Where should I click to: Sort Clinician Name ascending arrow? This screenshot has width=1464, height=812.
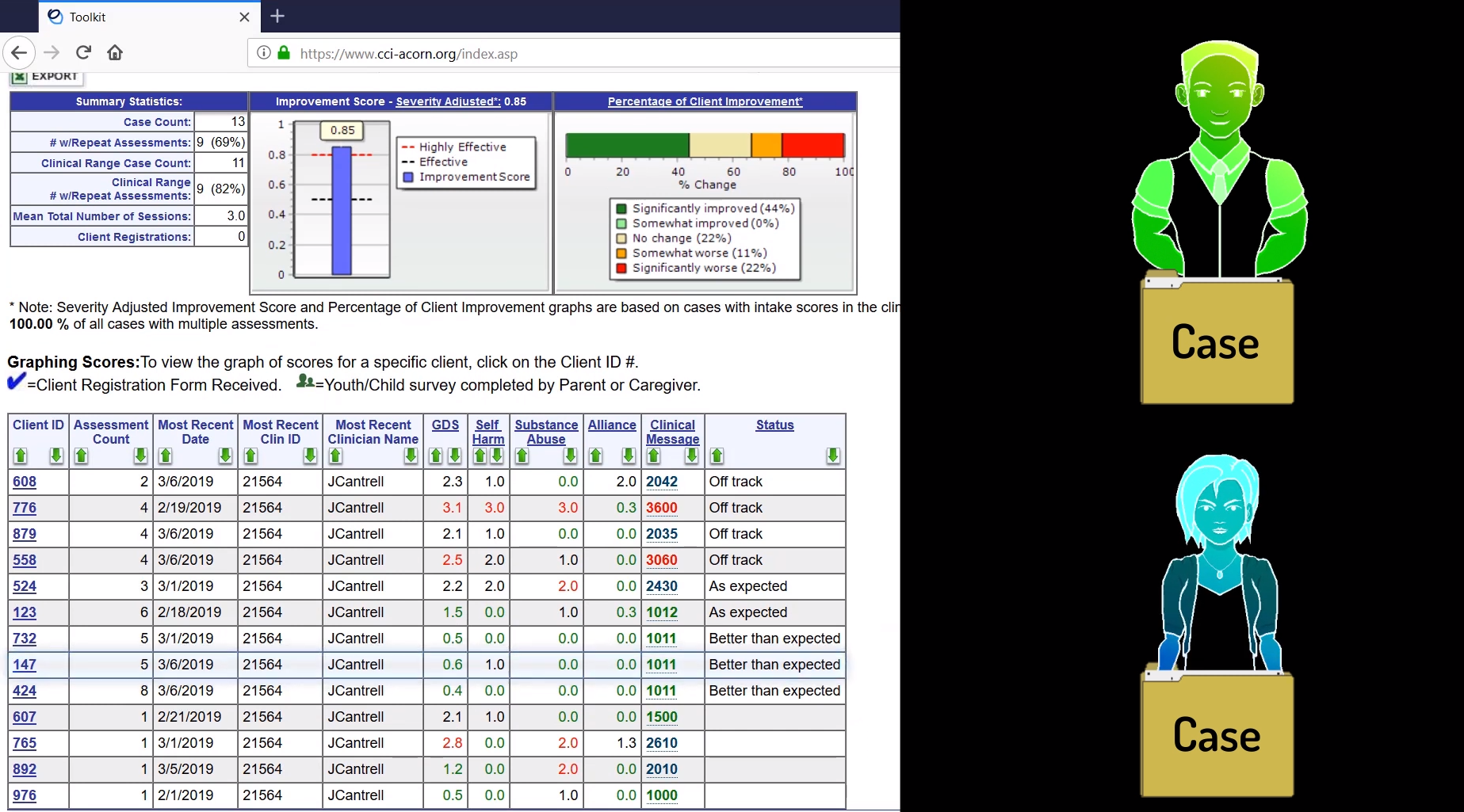click(335, 456)
